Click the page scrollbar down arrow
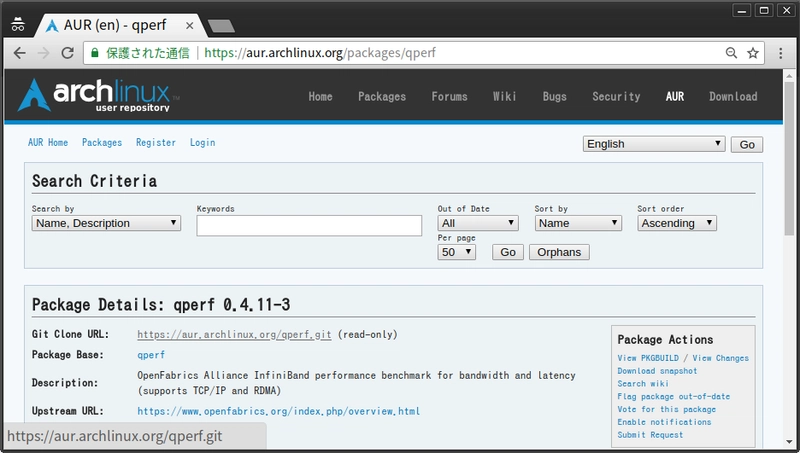800x453 pixels. tap(789, 442)
